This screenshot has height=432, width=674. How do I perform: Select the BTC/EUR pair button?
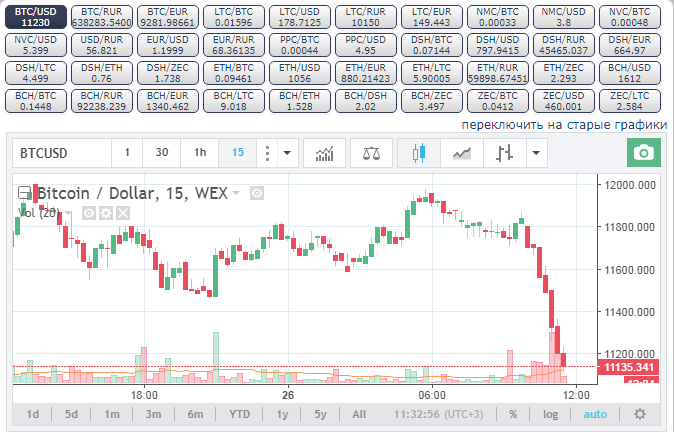click(168, 17)
